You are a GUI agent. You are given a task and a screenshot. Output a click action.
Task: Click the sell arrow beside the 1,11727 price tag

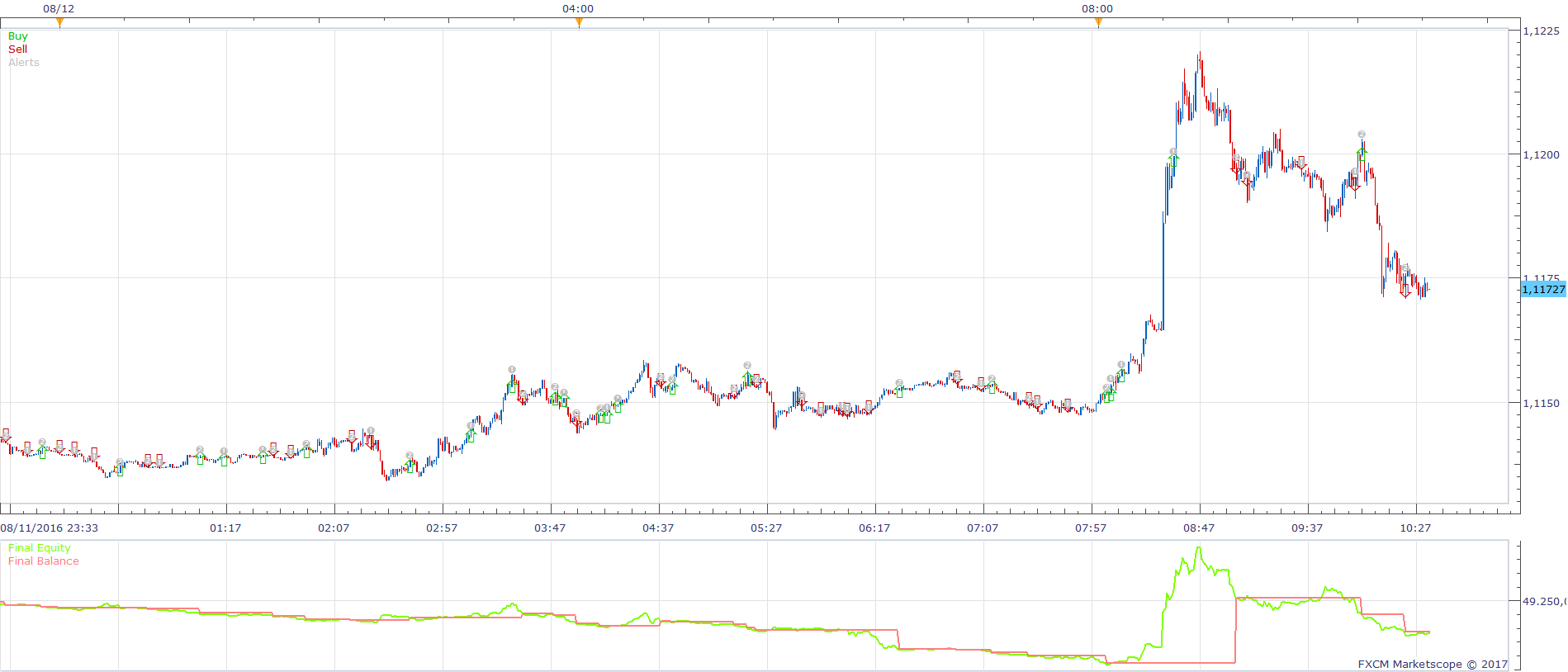coord(1405,291)
